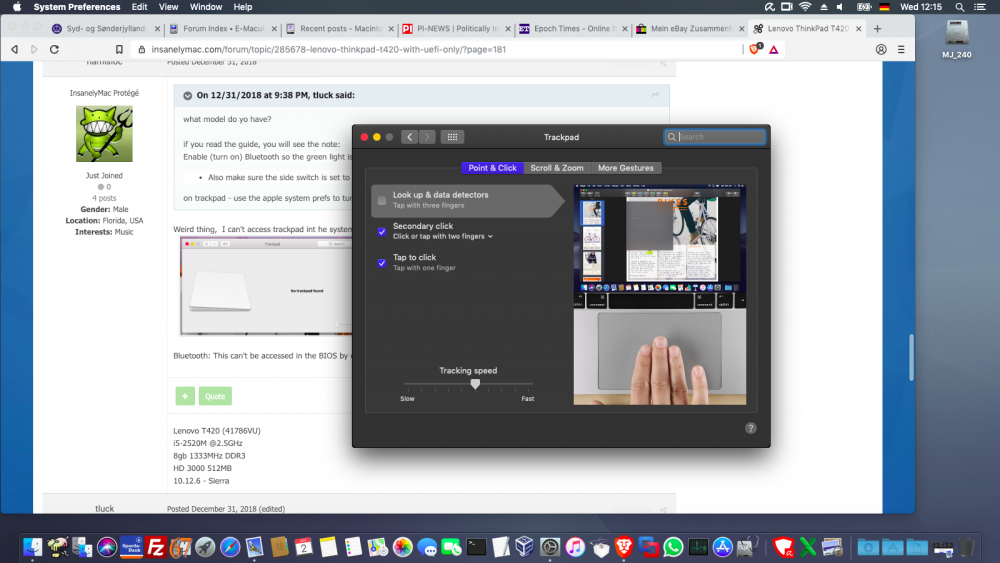Open Spotlight search in menu bar

pos(959,7)
